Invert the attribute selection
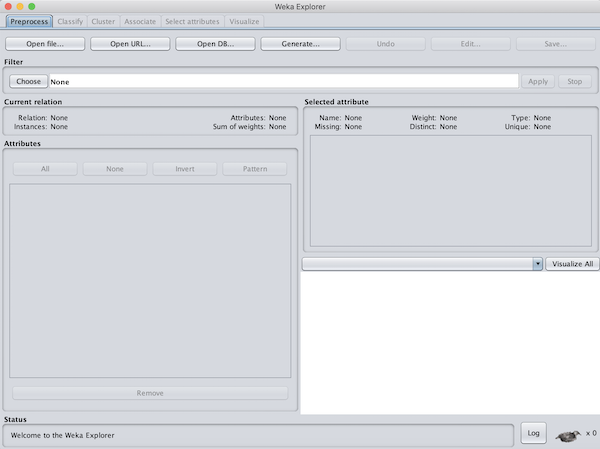The image size is (600, 449). click(x=185, y=169)
